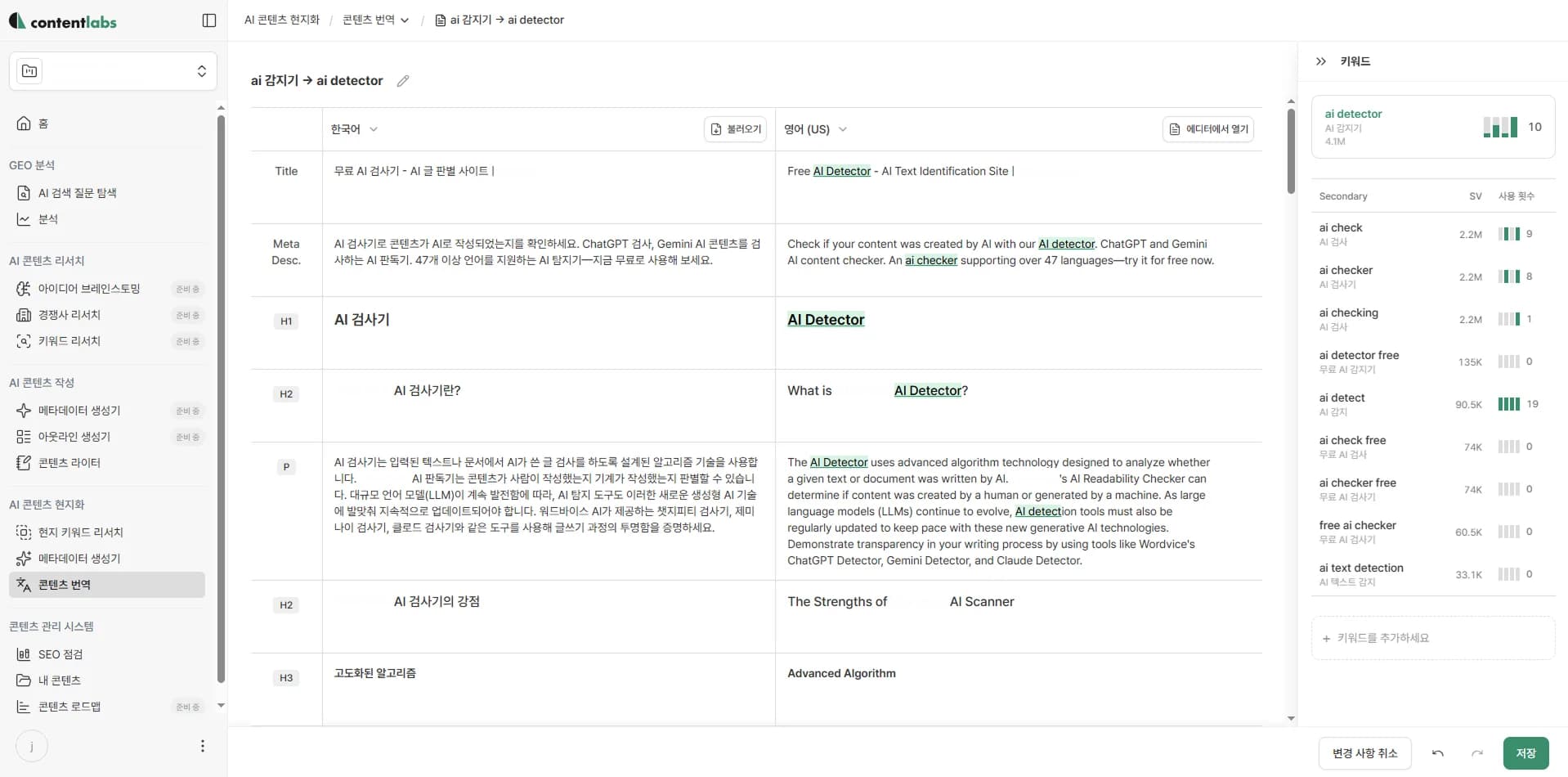Open the three-dot menu near the avatar
Image resolution: width=1568 pixels, height=777 pixels.
click(202, 746)
